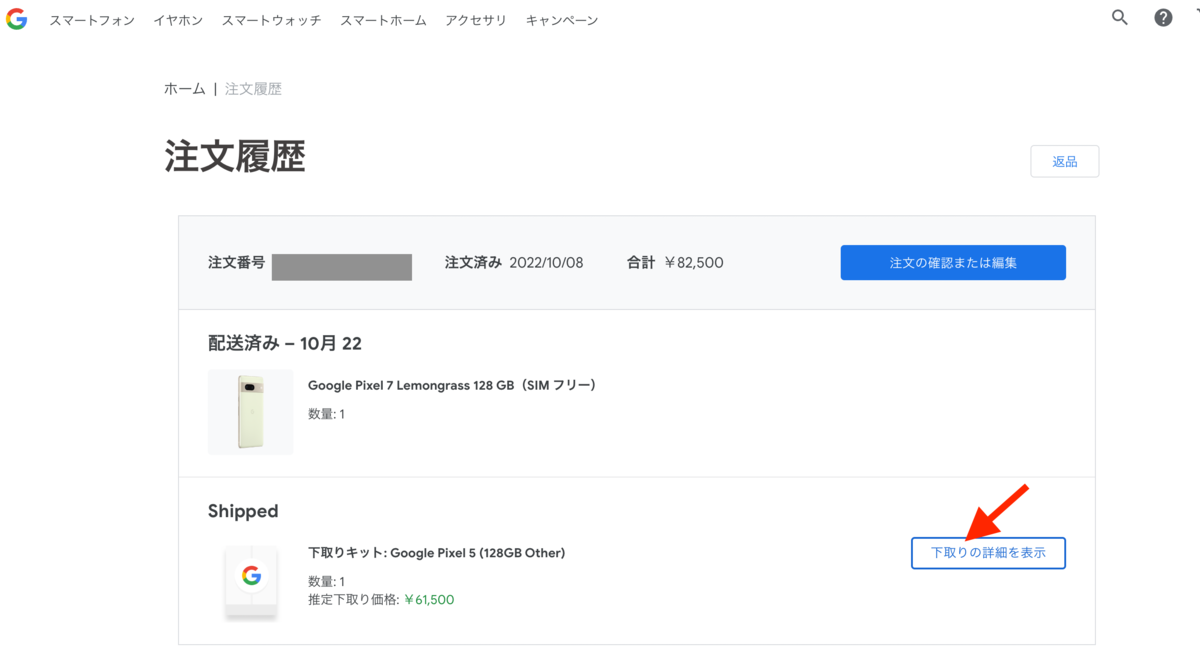
Task: Open the Pixel 7 Lemongrass product thumbnail
Action: (250, 412)
